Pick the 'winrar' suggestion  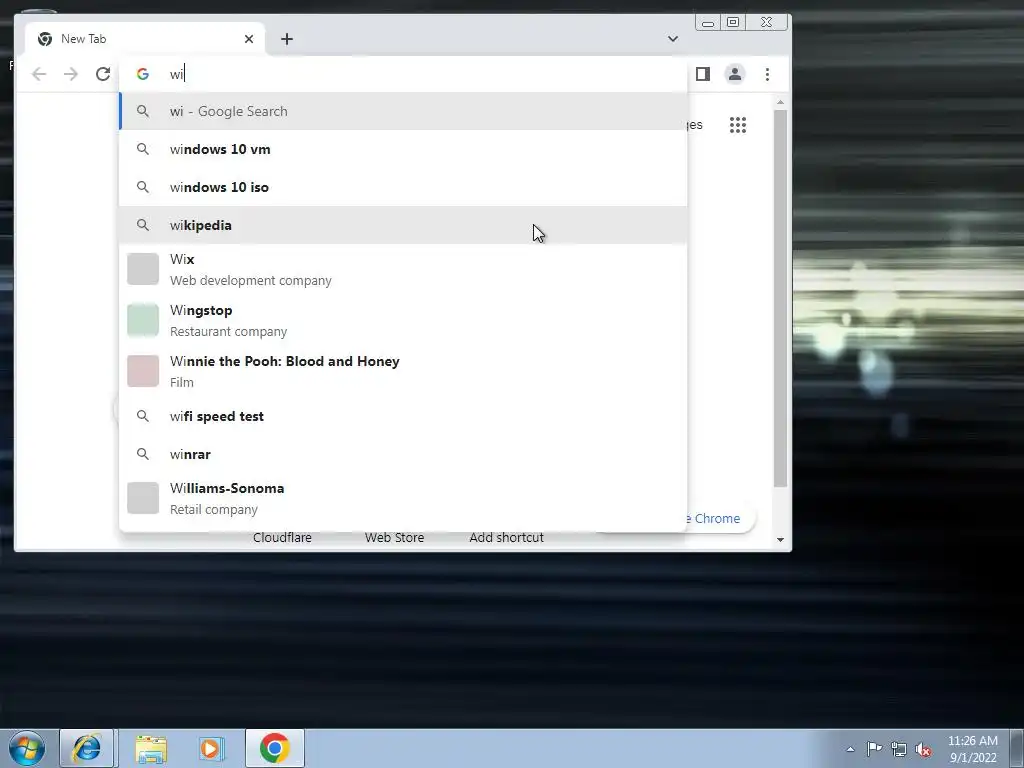tap(404, 454)
